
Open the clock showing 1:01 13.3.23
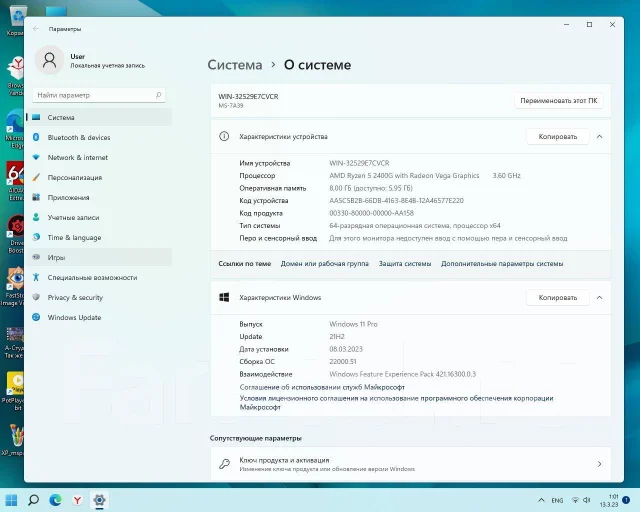609,500
